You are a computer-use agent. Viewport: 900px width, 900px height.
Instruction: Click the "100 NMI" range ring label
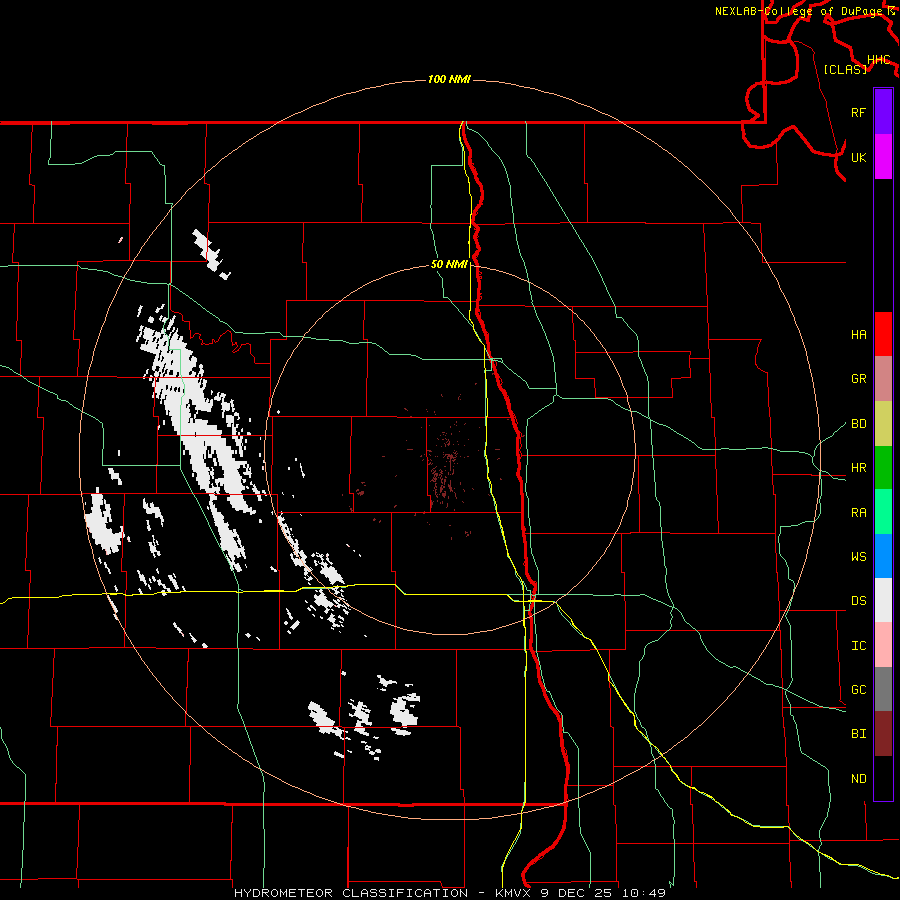click(x=449, y=79)
